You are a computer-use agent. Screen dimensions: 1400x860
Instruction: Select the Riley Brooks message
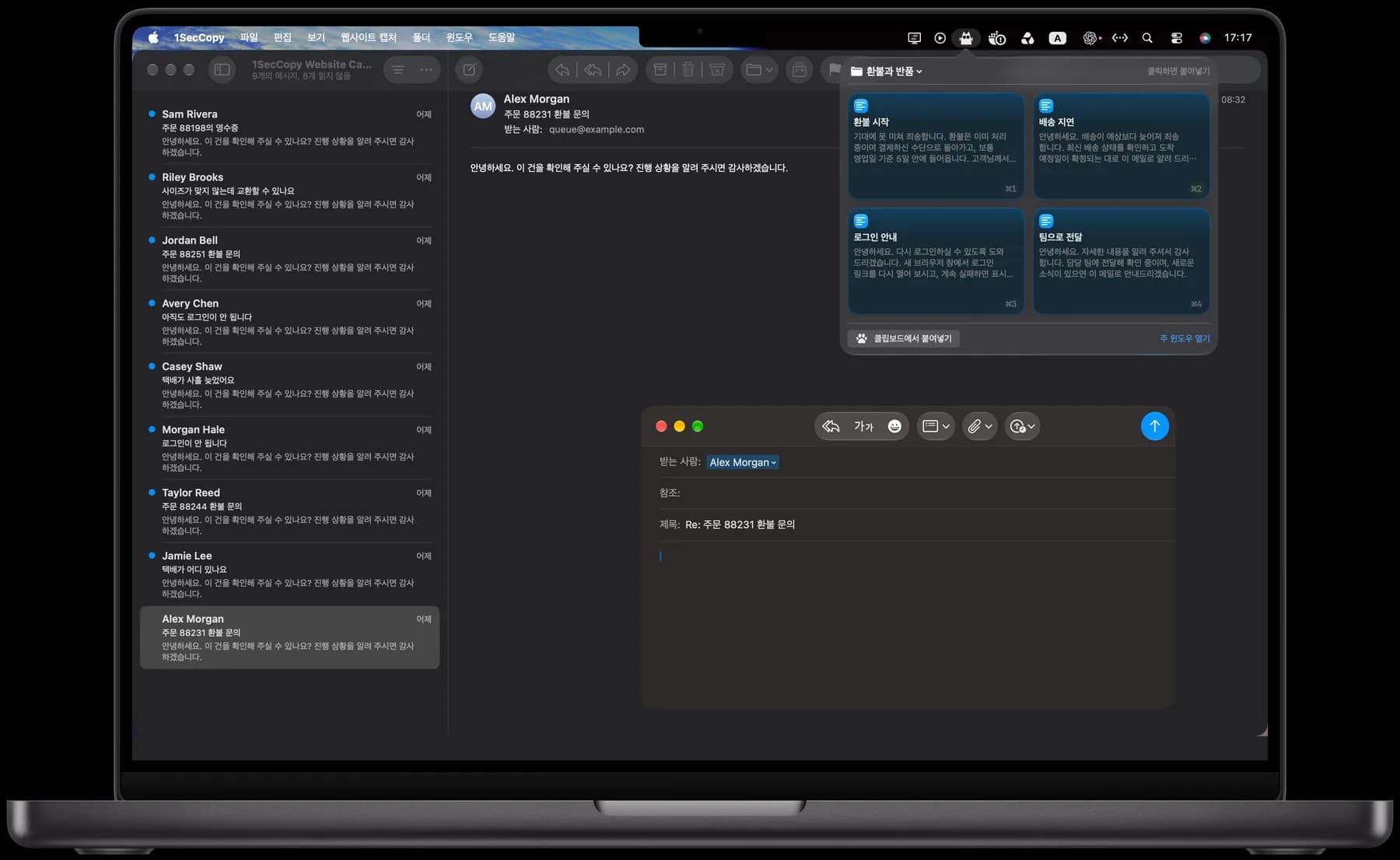click(x=289, y=196)
